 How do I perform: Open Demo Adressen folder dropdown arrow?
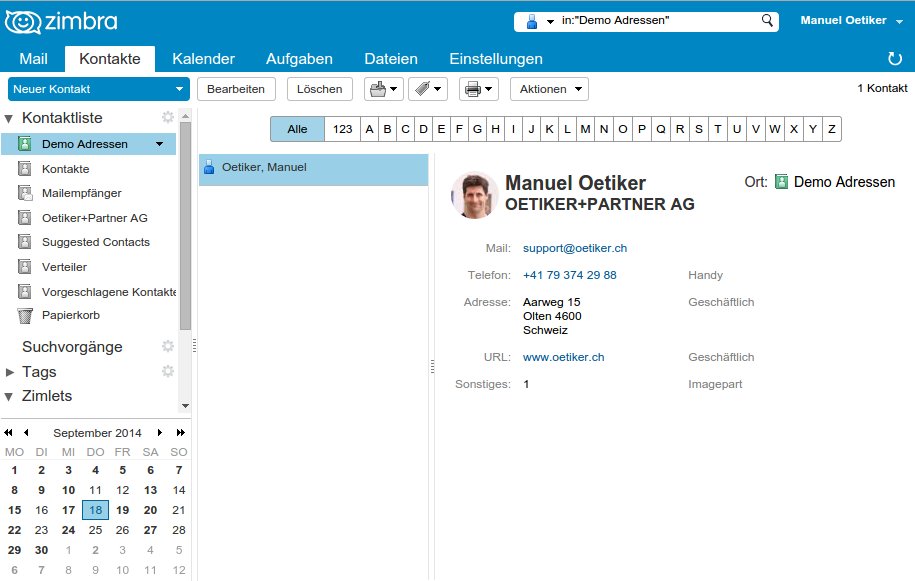point(159,144)
